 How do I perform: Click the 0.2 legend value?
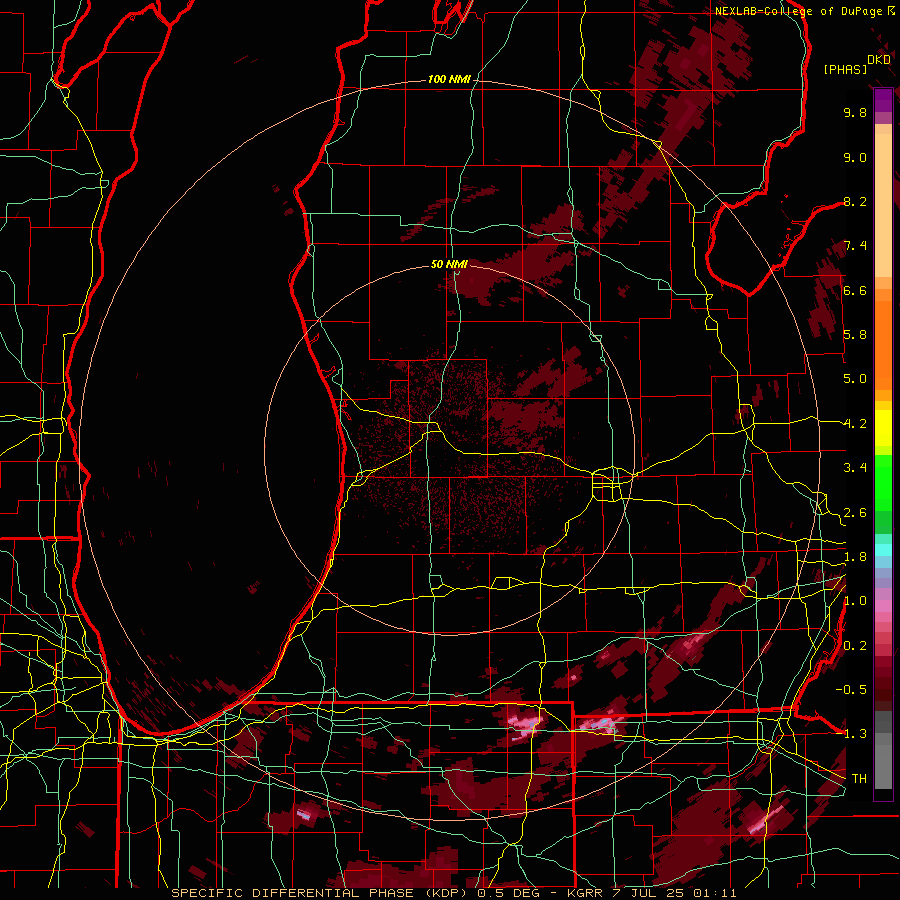[x=855, y=646]
